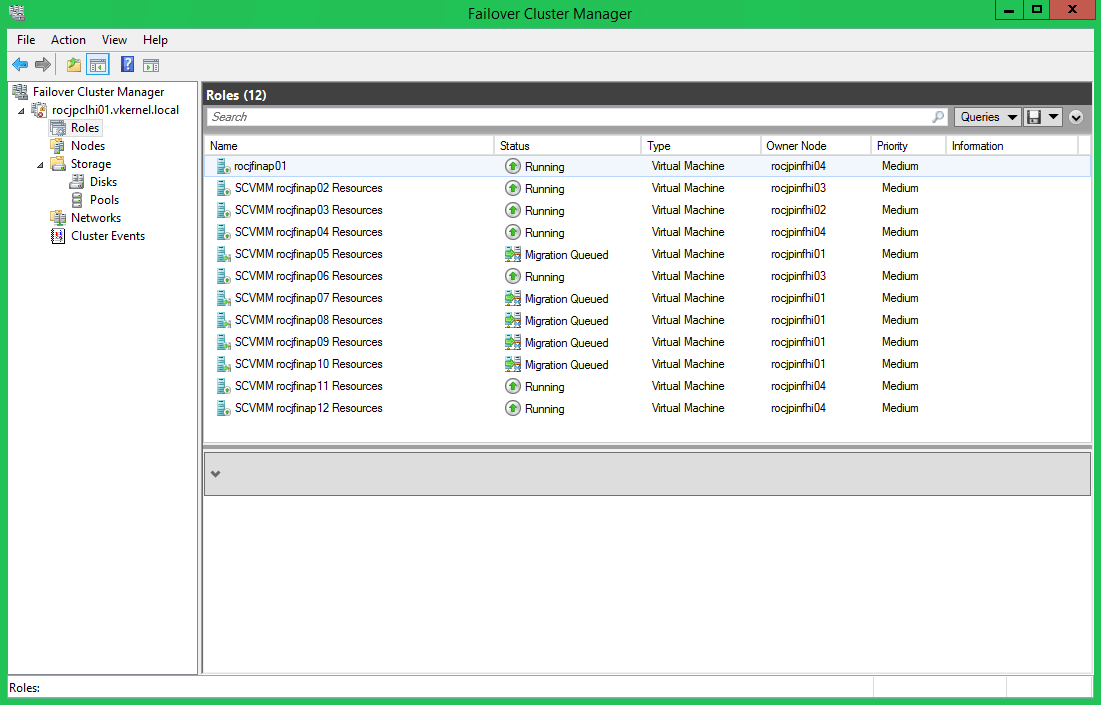Select Pools under Storage

click(x=105, y=199)
